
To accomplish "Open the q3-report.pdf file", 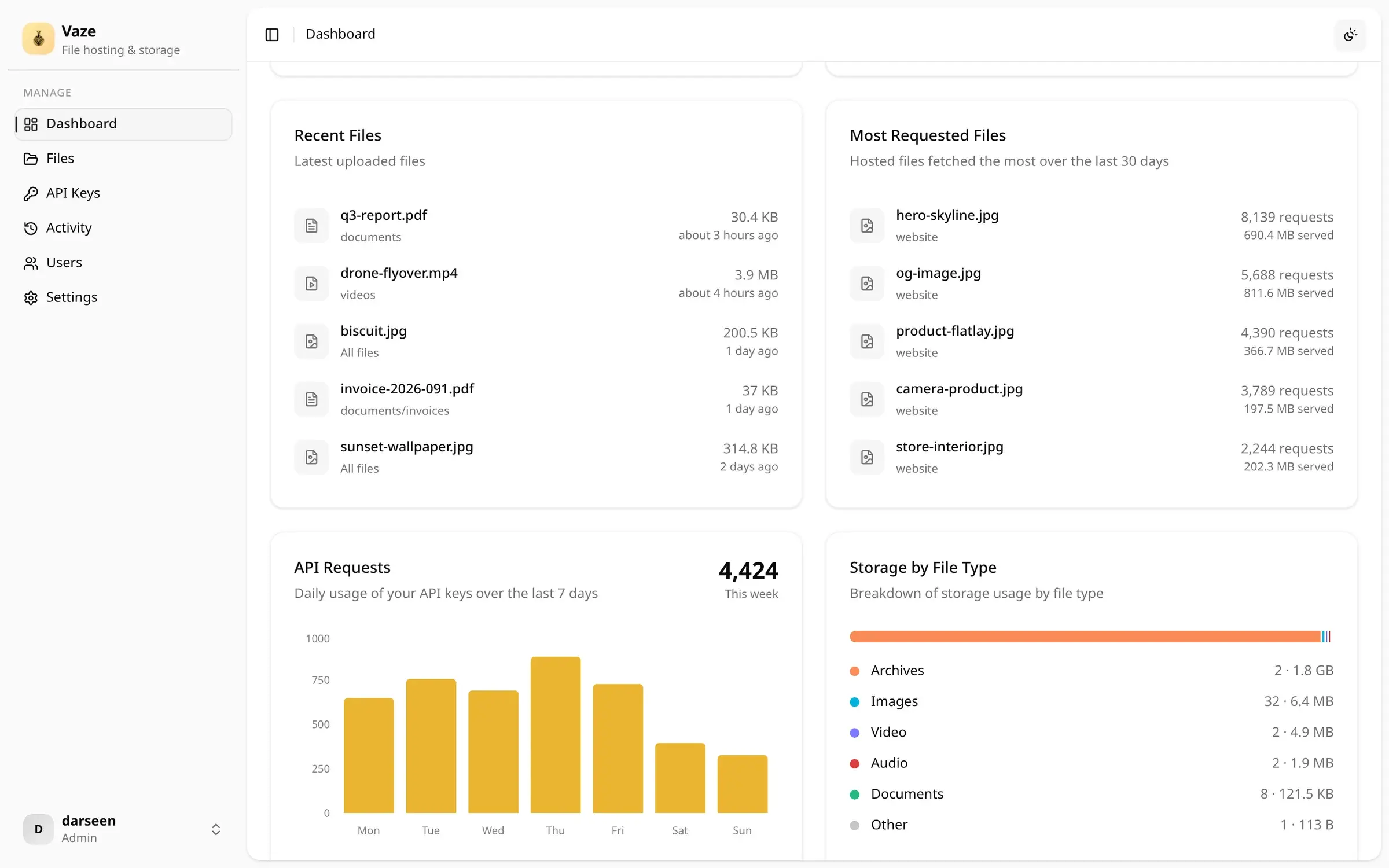I will [x=383, y=215].
